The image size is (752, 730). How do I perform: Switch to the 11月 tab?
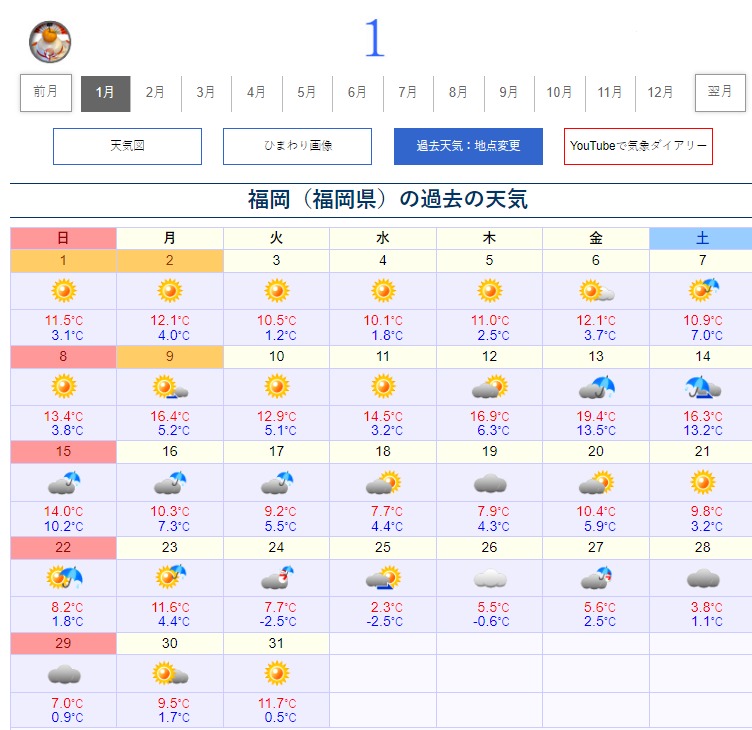coord(610,94)
